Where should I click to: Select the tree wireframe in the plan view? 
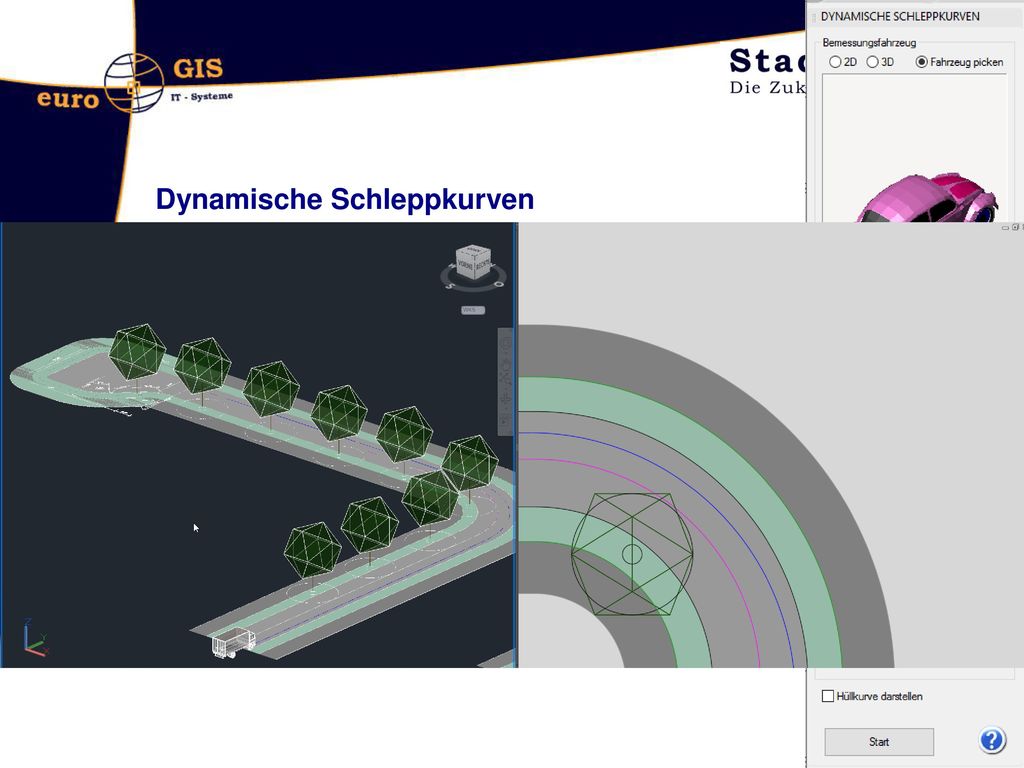pyautogui.click(x=632, y=554)
